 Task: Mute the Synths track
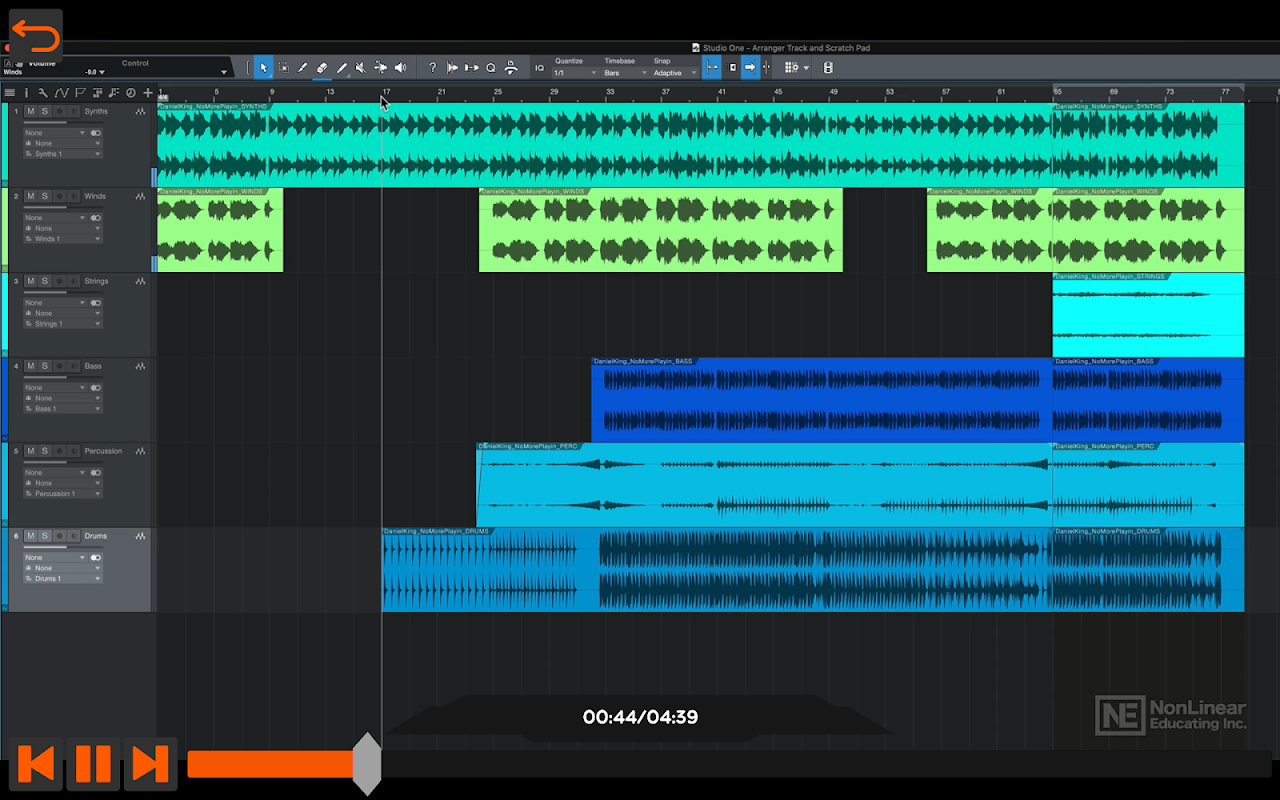30,112
